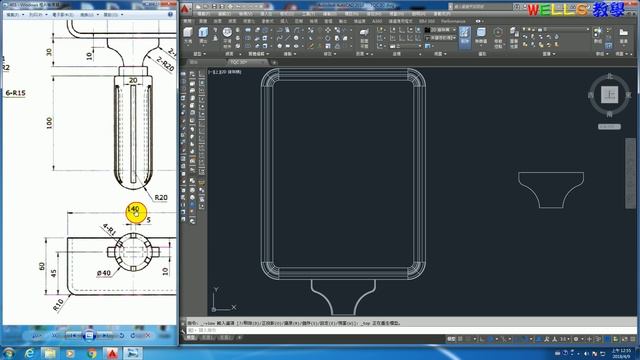Click the Base view button at ribbon end
640x360 pixels.
point(624,36)
